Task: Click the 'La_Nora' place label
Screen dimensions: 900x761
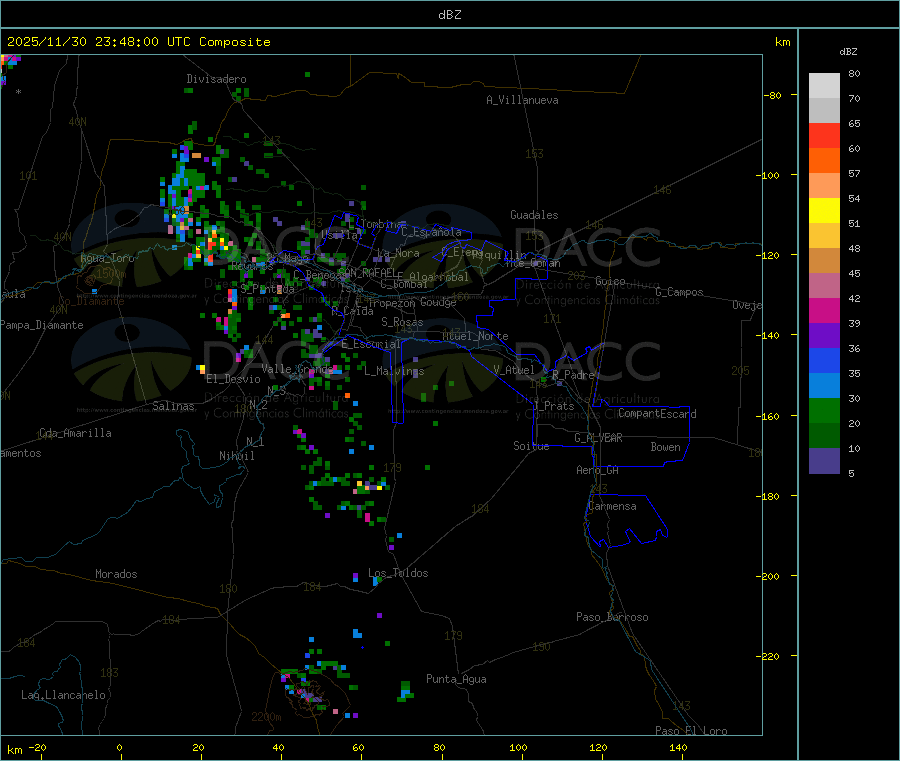Action: [398, 253]
